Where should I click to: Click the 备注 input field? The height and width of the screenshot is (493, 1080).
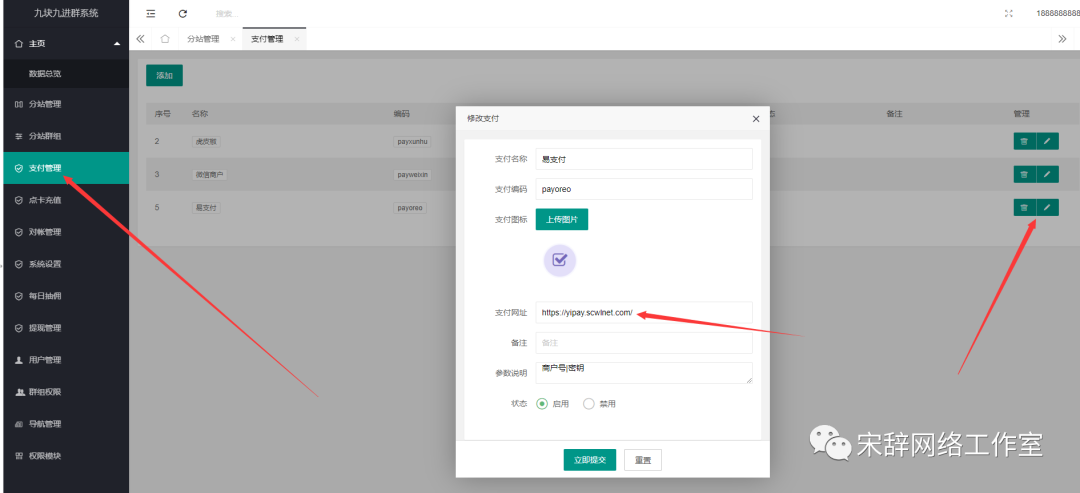[644, 343]
